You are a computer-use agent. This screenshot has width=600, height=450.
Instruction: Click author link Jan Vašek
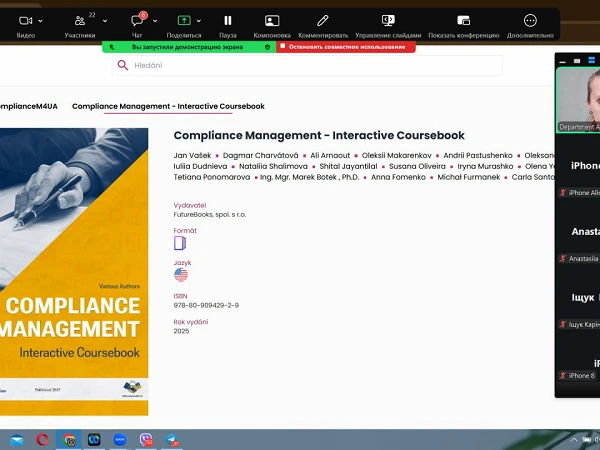(192, 156)
